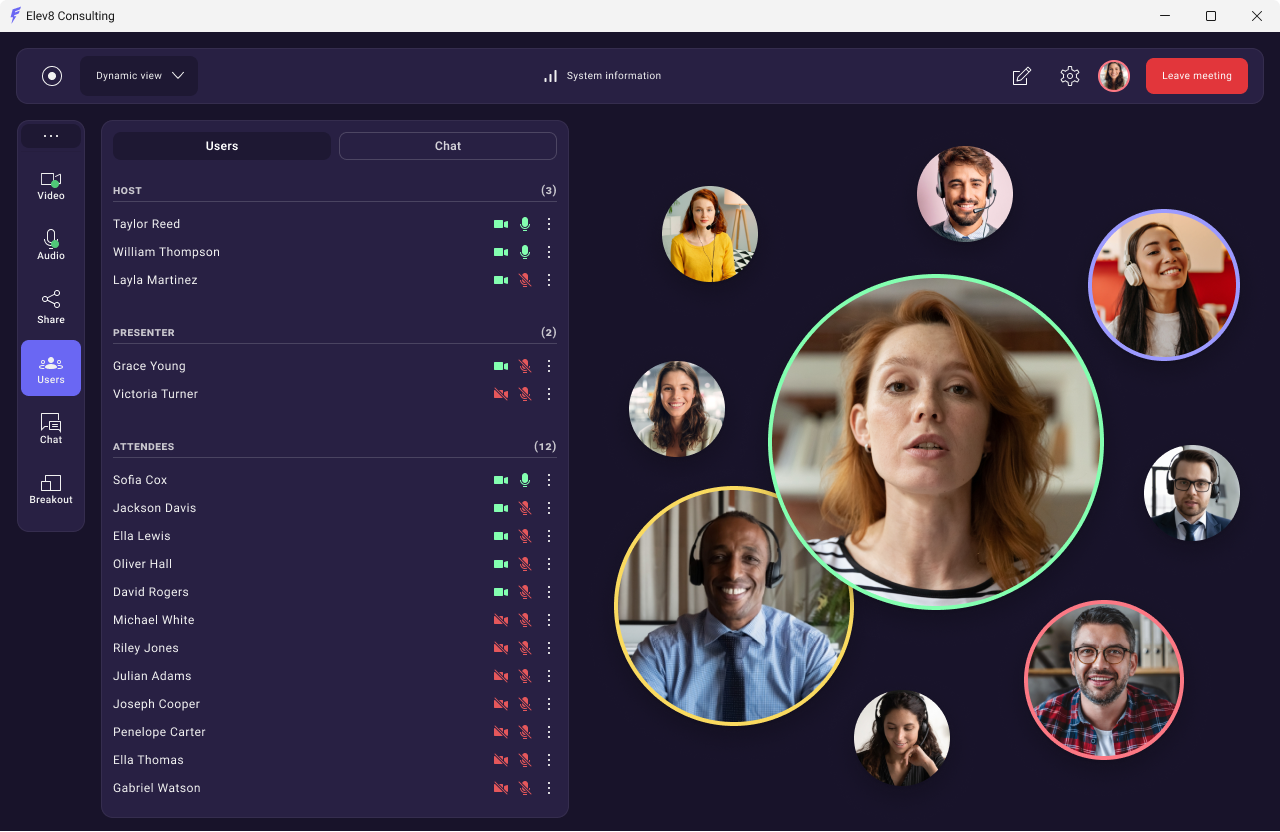Click the Leave meeting button
This screenshot has height=832, width=1280.
point(1196,76)
